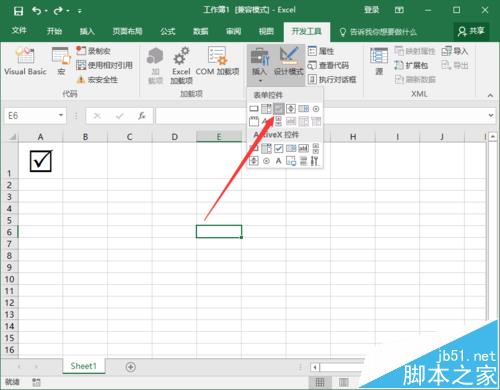Click the 加载项 store add-ins icon

pos(155,65)
